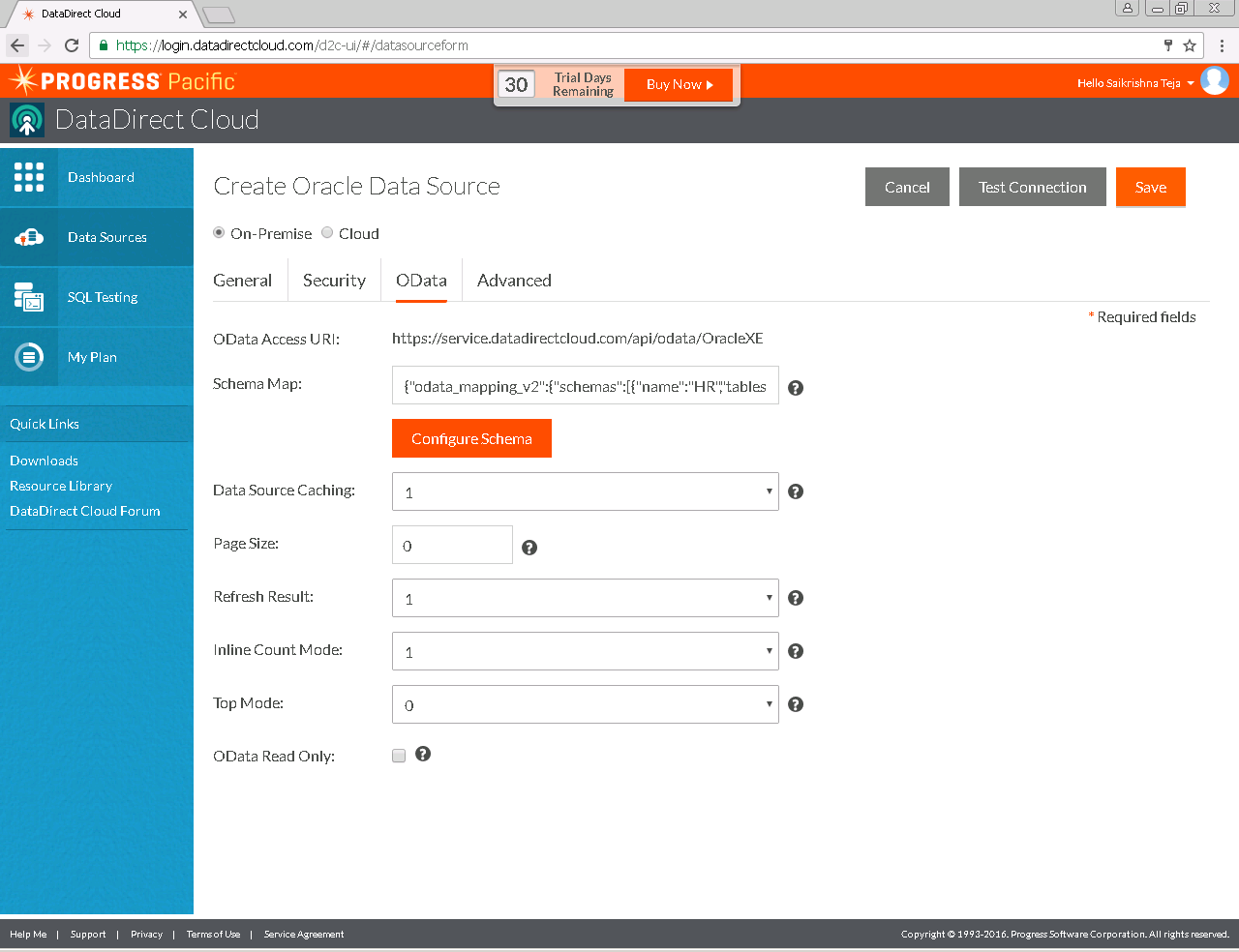Open the Data Source Caching dropdown
The image size is (1239, 952).
point(586,491)
